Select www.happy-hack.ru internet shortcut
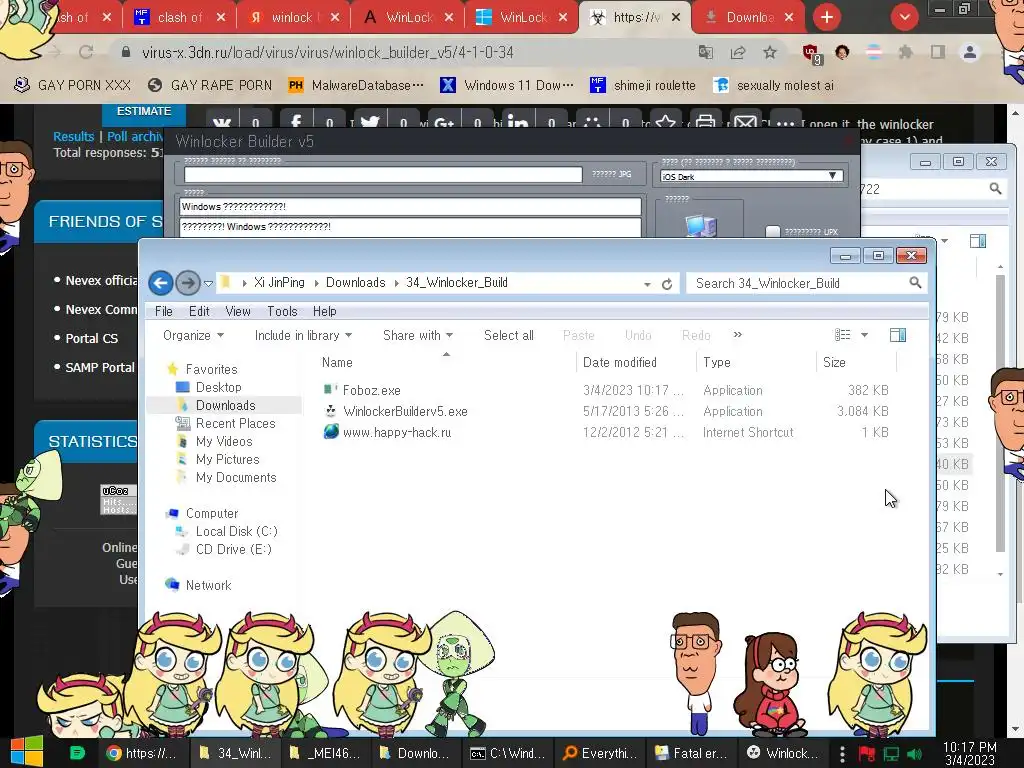Screen dimensions: 1024x768 coord(397,432)
